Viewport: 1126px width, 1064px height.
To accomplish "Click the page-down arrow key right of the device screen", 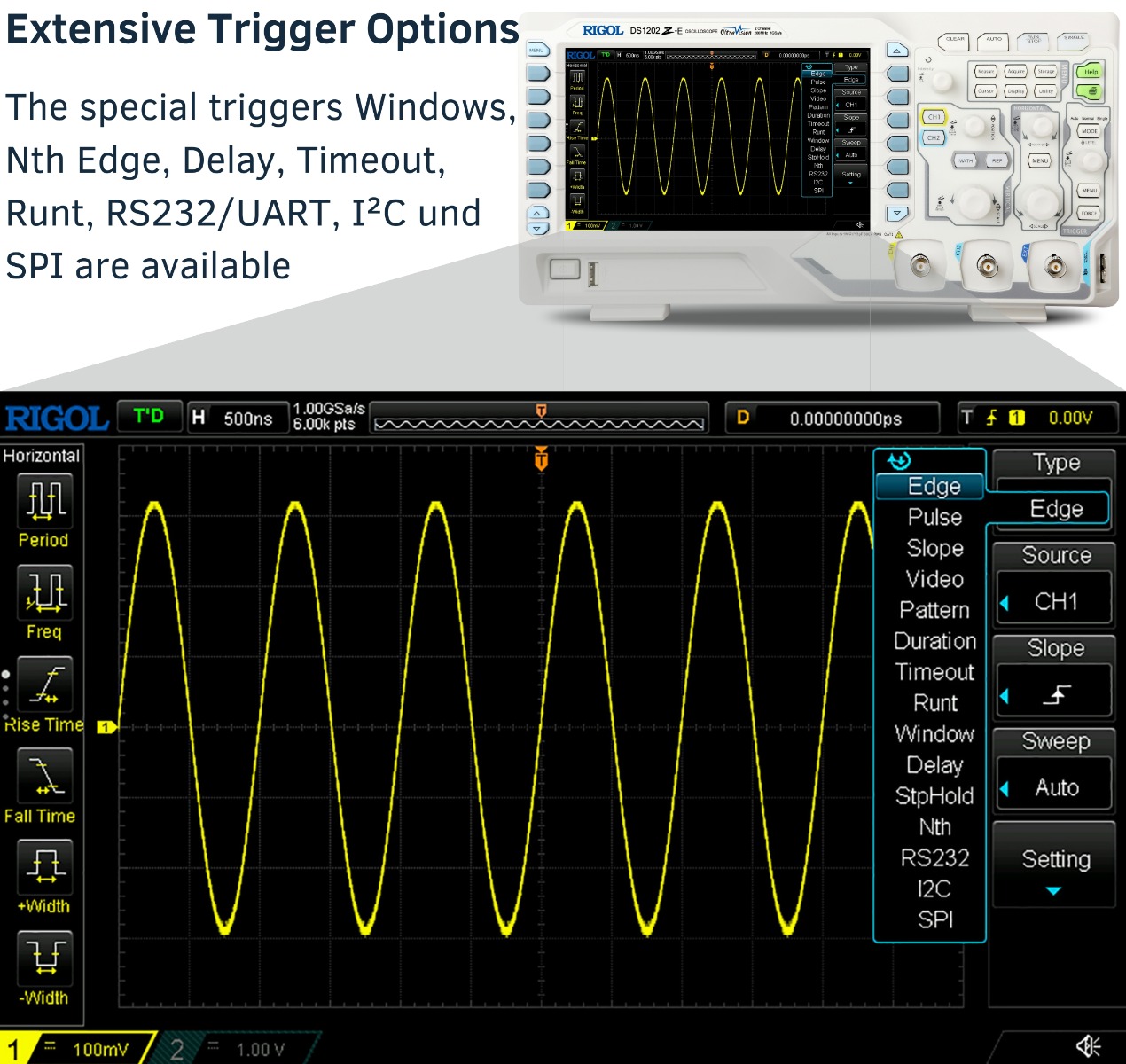I will (x=897, y=214).
